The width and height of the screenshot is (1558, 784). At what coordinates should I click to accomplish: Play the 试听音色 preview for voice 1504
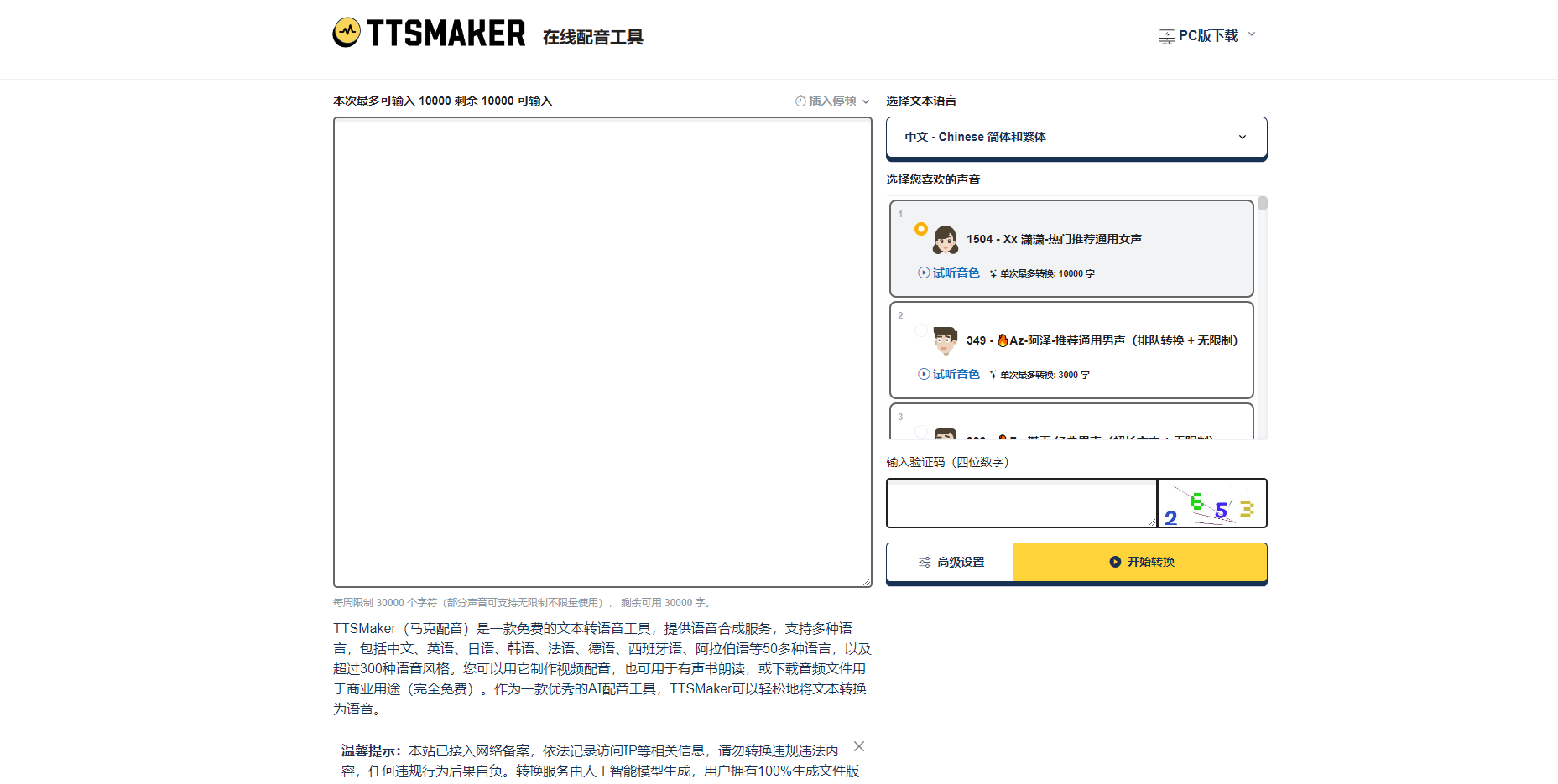[949, 273]
